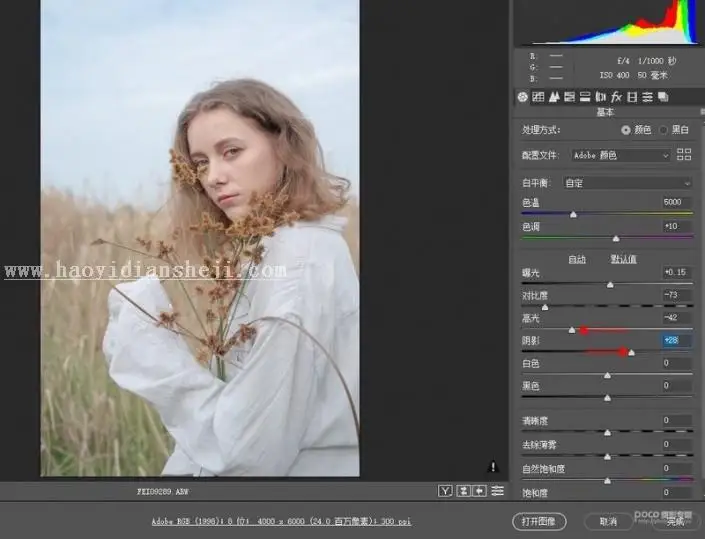Image resolution: width=705 pixels, height=539 pixels.
Task: Click the warning triangle icon on preview
Action: [493, 467]
